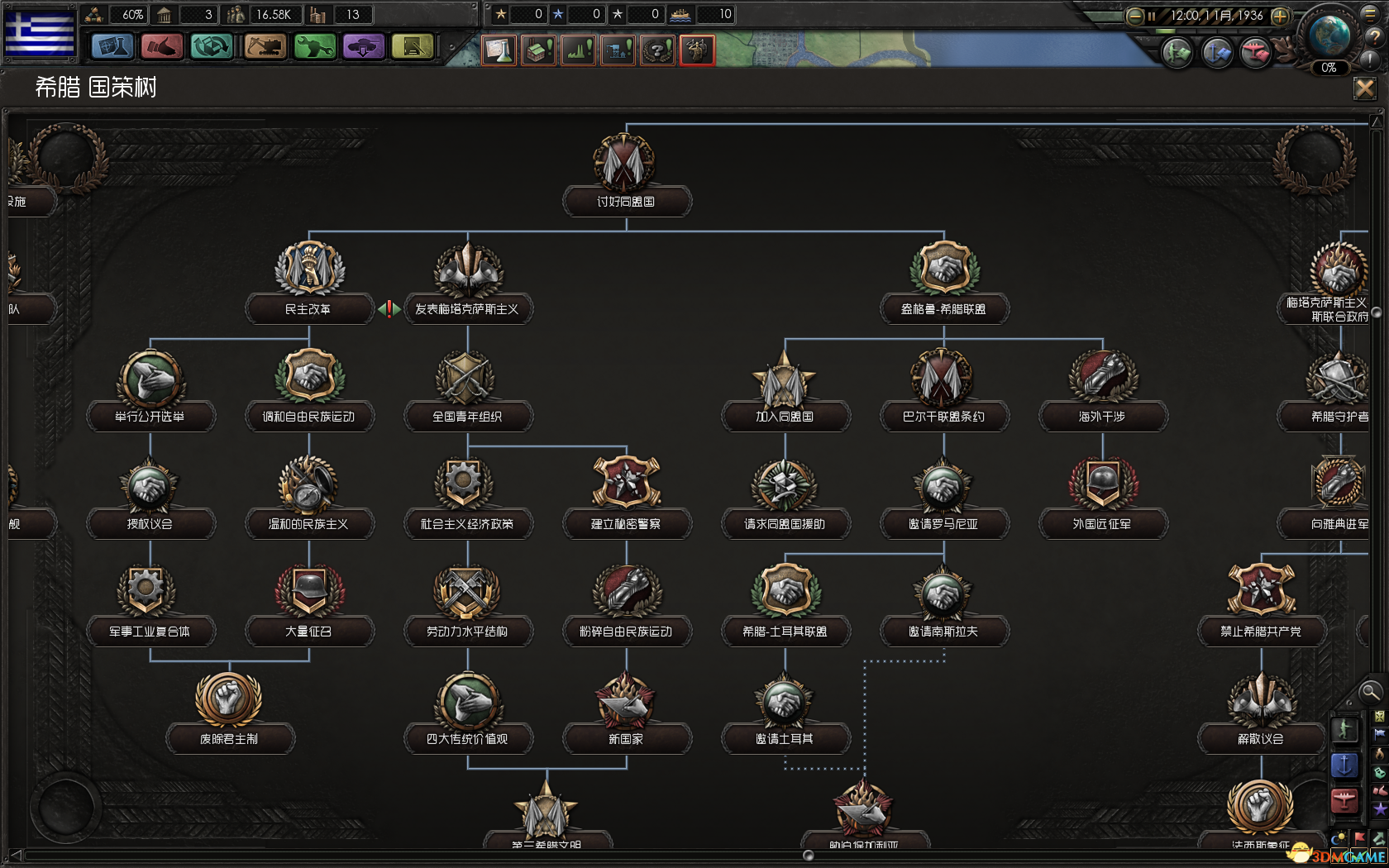
Task: Open the Production wrench menu
Action: coord(314,46)
